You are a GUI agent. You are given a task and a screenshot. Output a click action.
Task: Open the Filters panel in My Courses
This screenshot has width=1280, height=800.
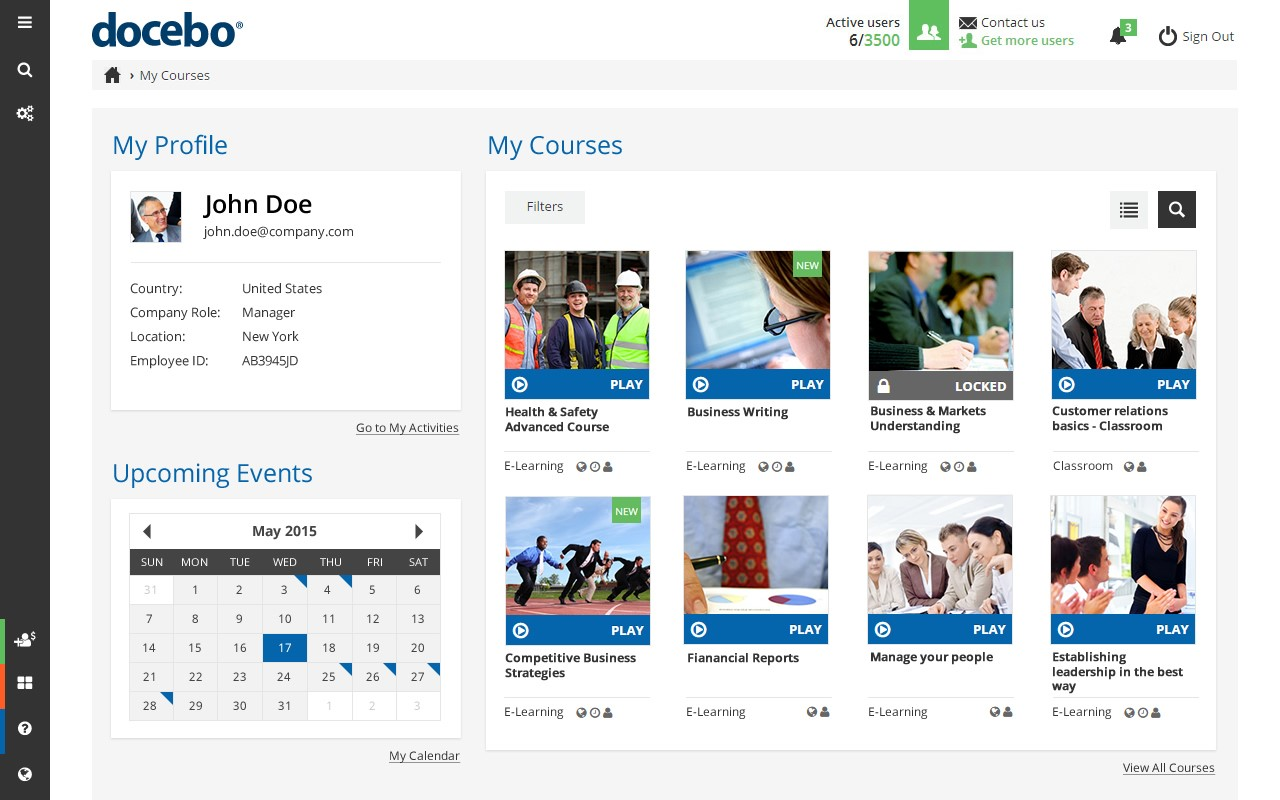pyautogui.click(x=544, y=207)
